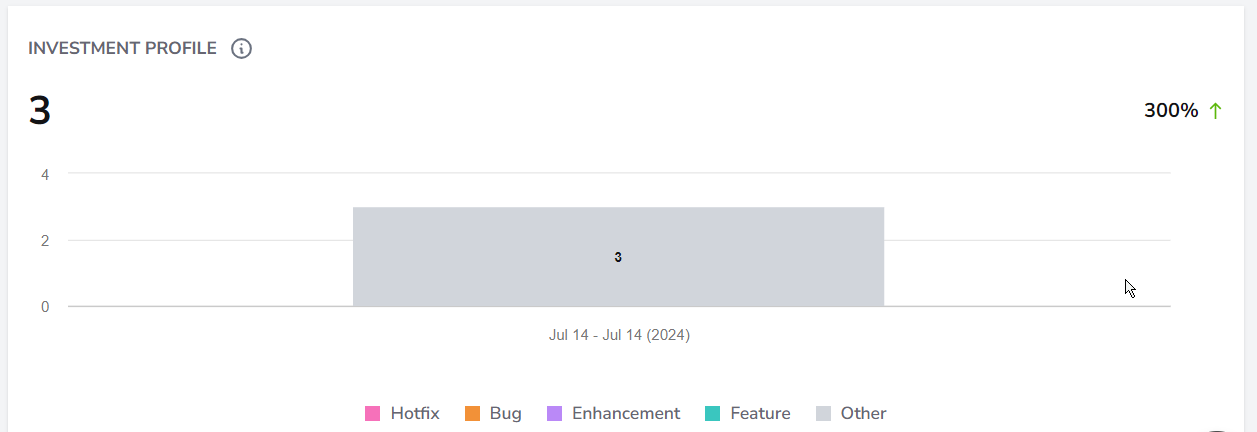1257x432 pixels.
Task: Click the 3 data label inside the bar
Action: pyautogui.click(x=618, y=257)
